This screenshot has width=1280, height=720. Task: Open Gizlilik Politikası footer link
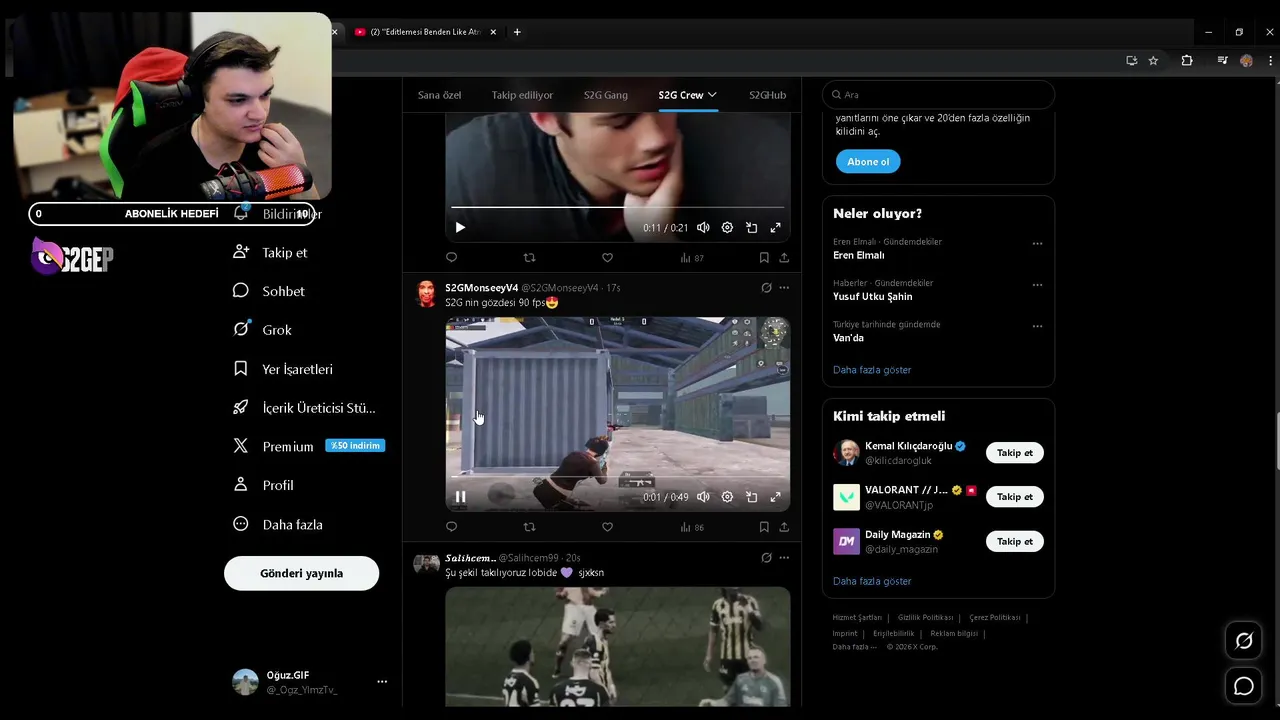click(925, 618)
